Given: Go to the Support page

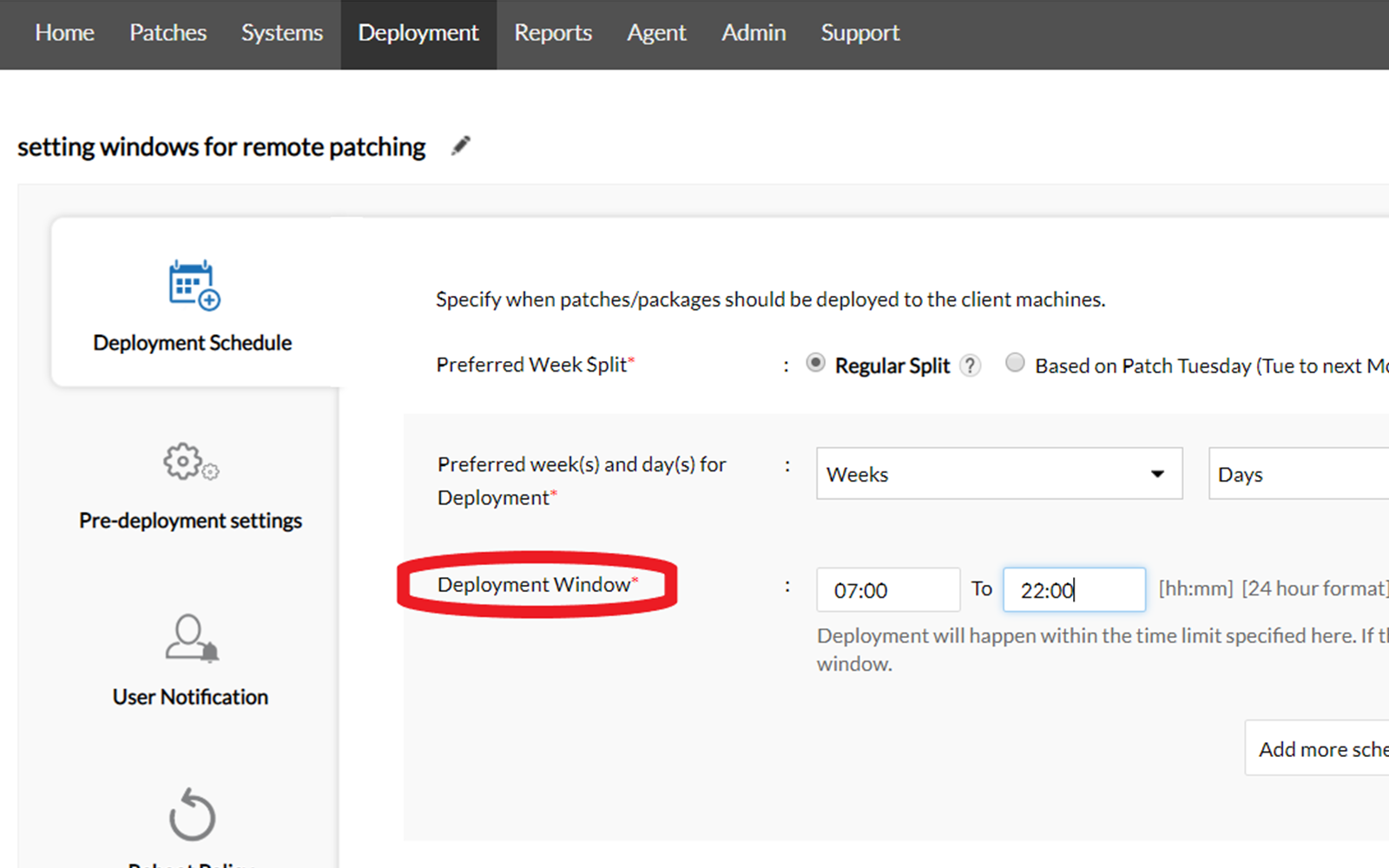Looking at the screenshot, I should tap(859, 33).
